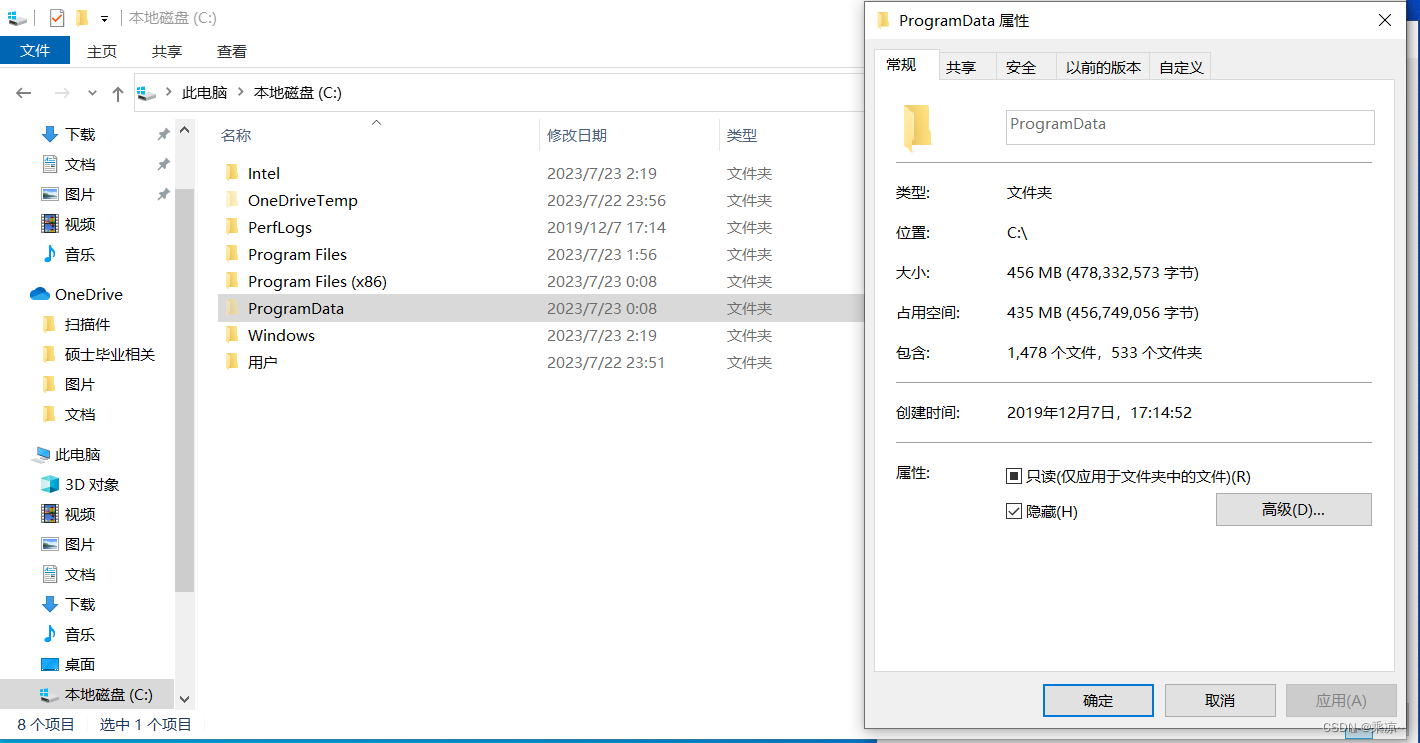1420x743 pixels.
Task: Click the 确定 button
Action: 1098,700
